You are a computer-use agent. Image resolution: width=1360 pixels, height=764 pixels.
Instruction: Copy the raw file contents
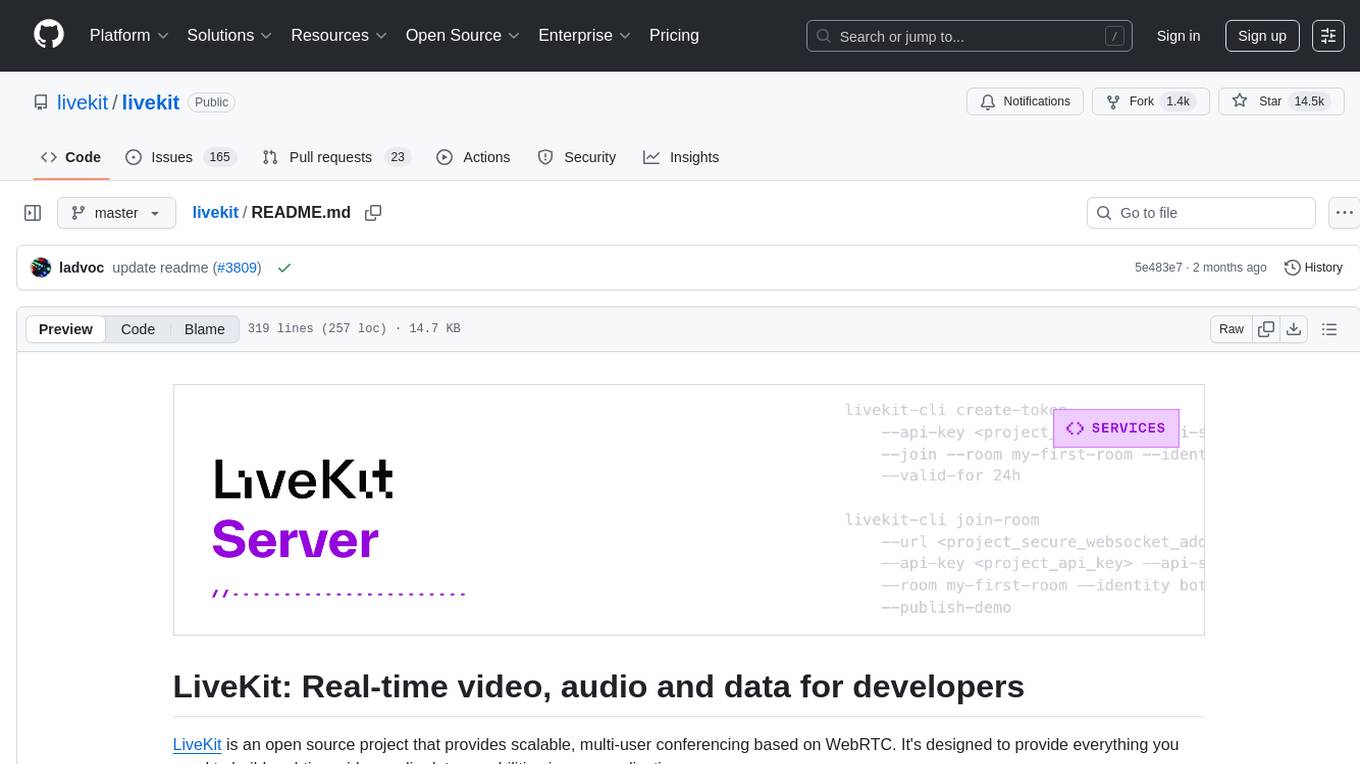1266,329
